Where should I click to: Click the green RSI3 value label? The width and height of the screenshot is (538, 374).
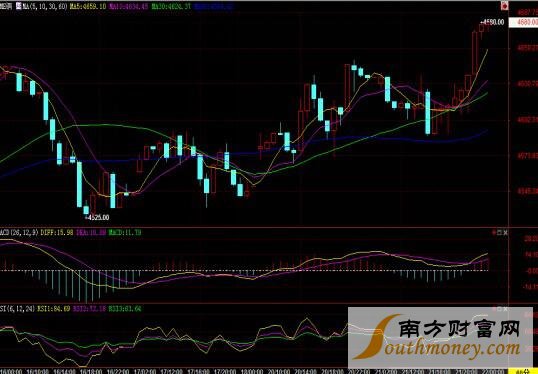coord(125,309)
